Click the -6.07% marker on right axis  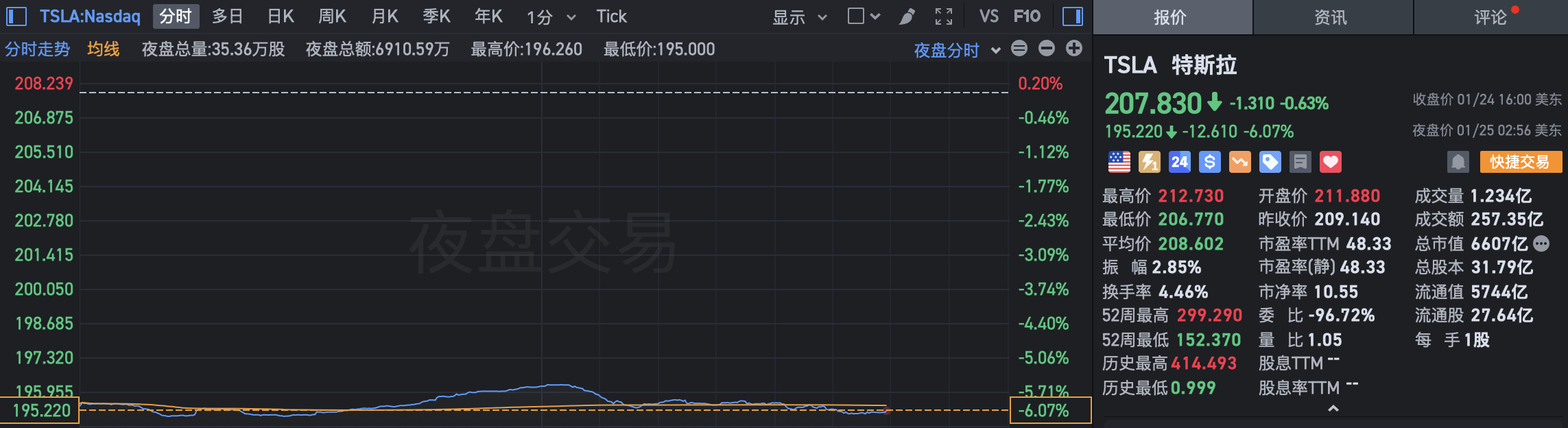(x=1050, y=410)
